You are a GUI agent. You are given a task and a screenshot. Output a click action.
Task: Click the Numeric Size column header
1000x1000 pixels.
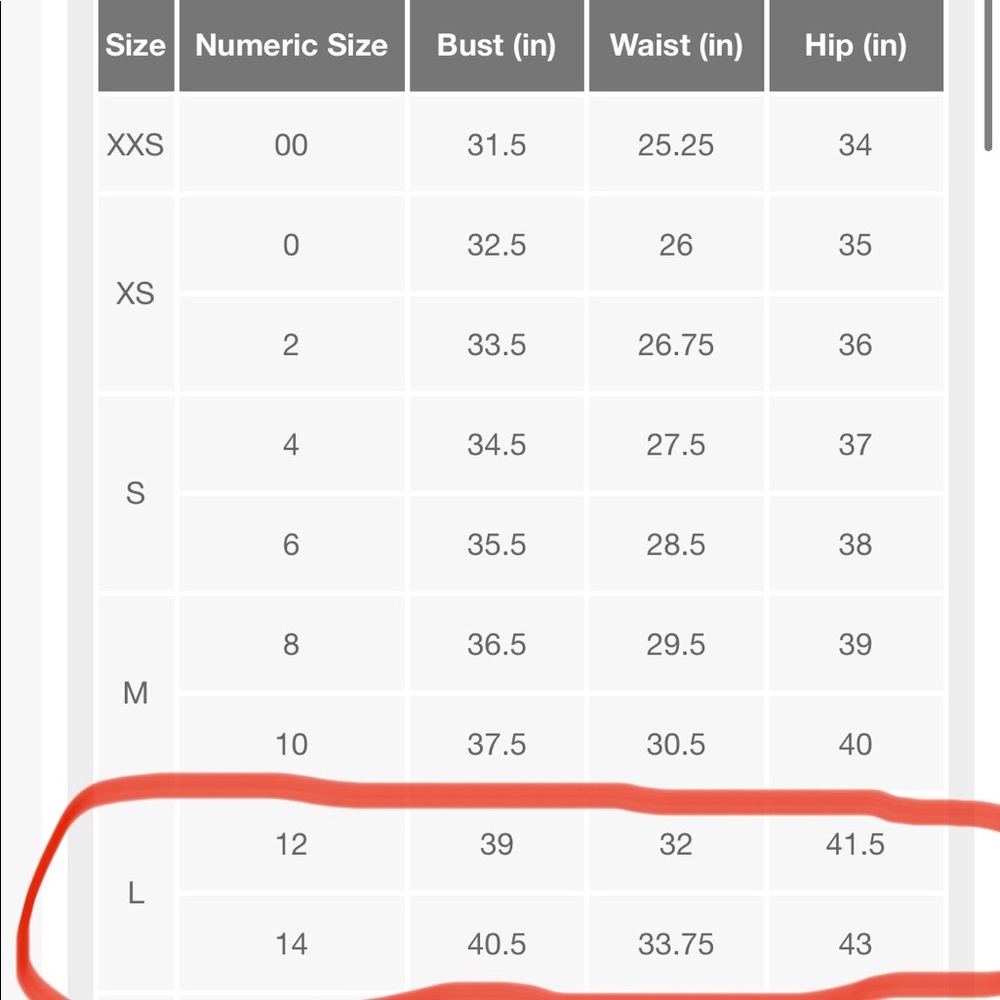pyautogui.click(x=291, y=45)
